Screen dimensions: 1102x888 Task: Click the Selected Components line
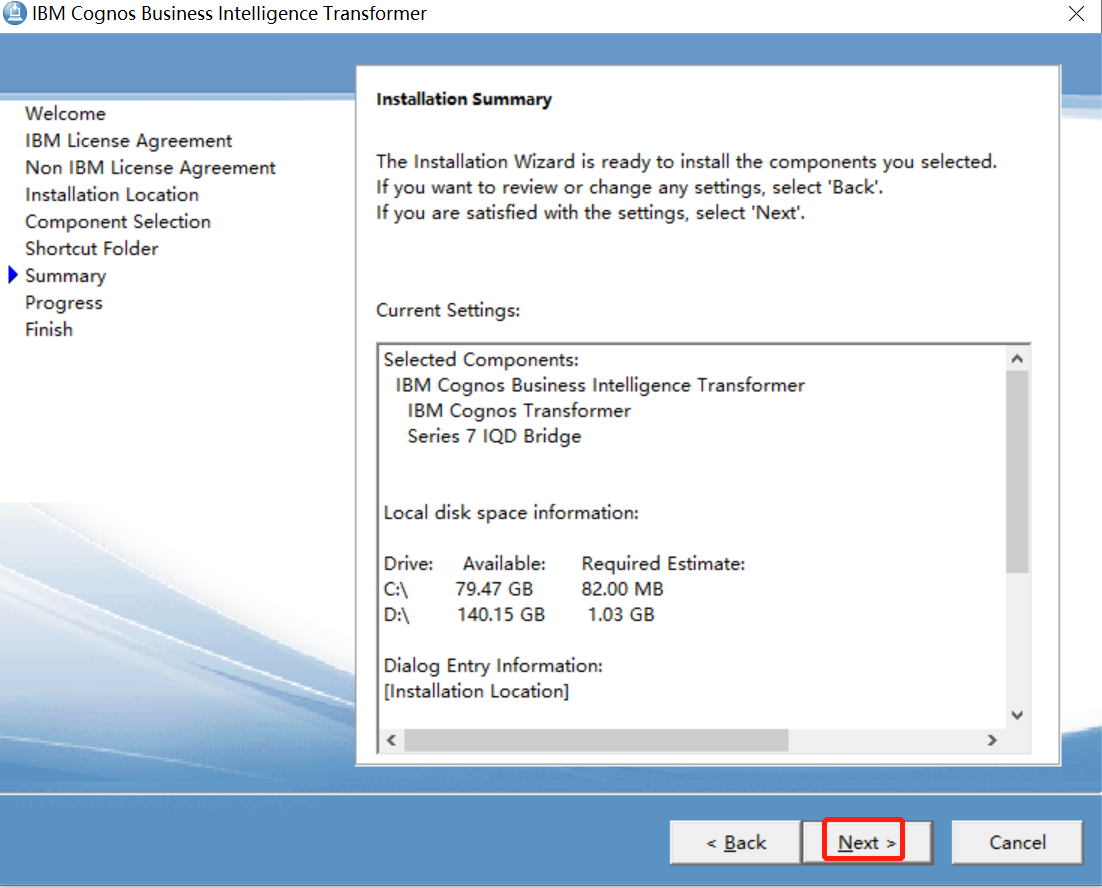[x=481, y=360]
